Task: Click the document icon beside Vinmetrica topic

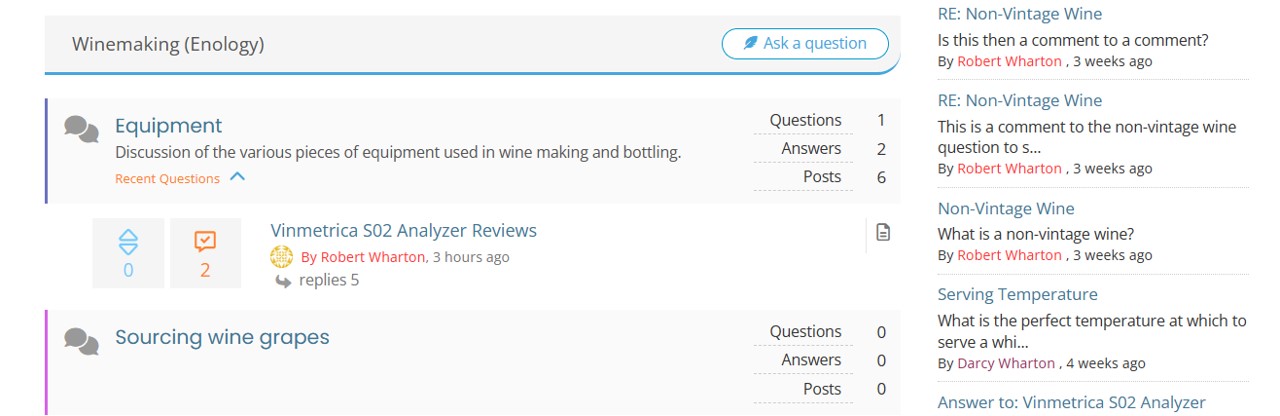Action: (883, 232)
